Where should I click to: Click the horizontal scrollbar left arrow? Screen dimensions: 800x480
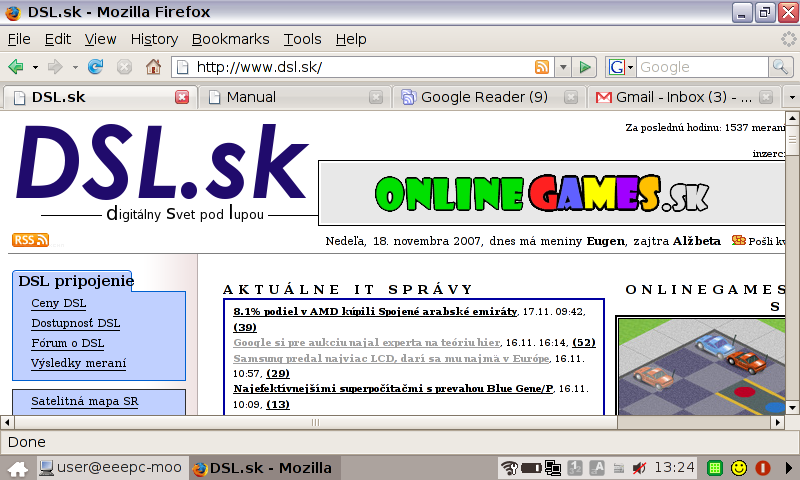7,422
